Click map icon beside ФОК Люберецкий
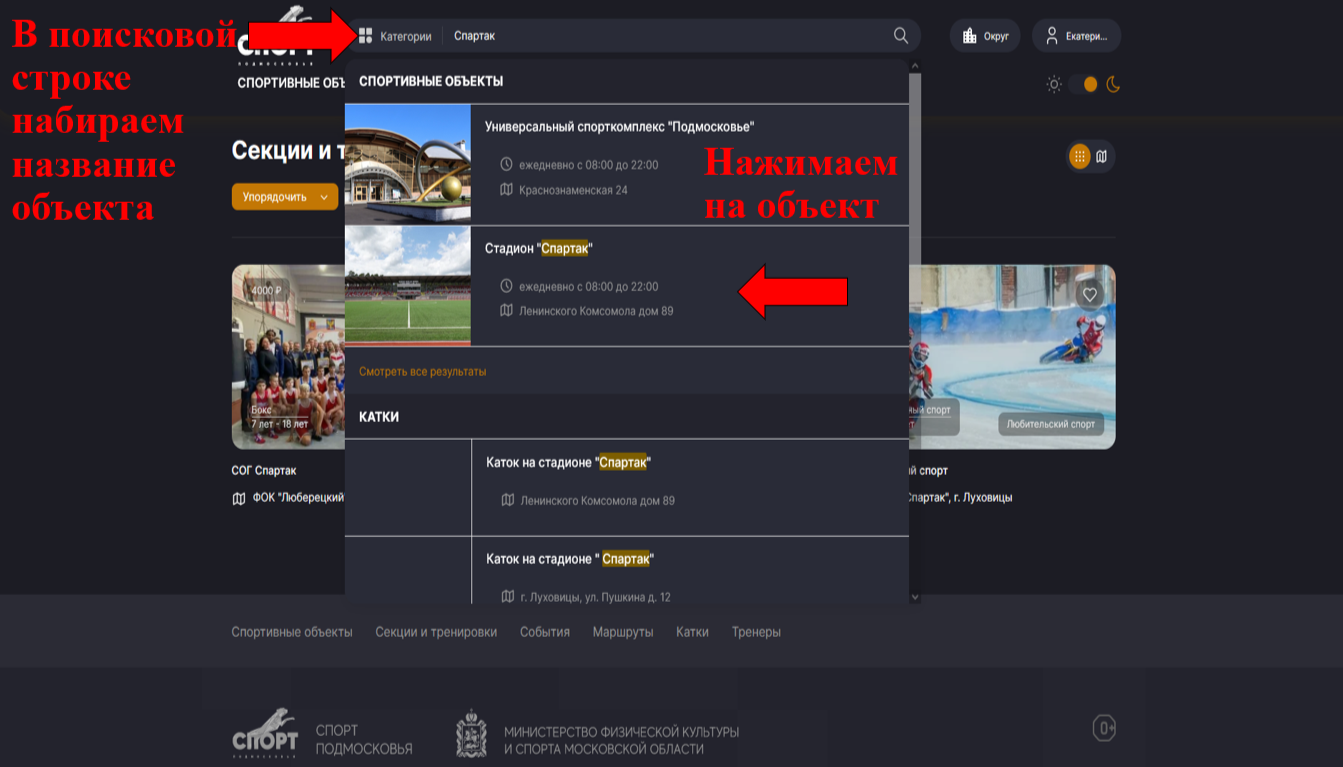The width and height of the screenshot is (1343, 767). tap(239, 498)
